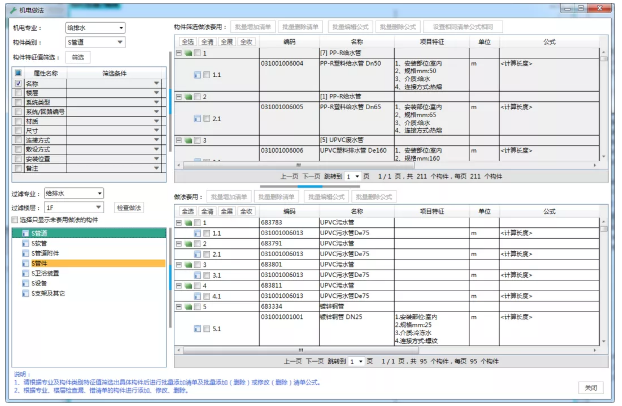The width and height of the screenshot is (622, 406).
Task: Click green folder icon of row 683811 in lower table
Action: coord(188,286)
